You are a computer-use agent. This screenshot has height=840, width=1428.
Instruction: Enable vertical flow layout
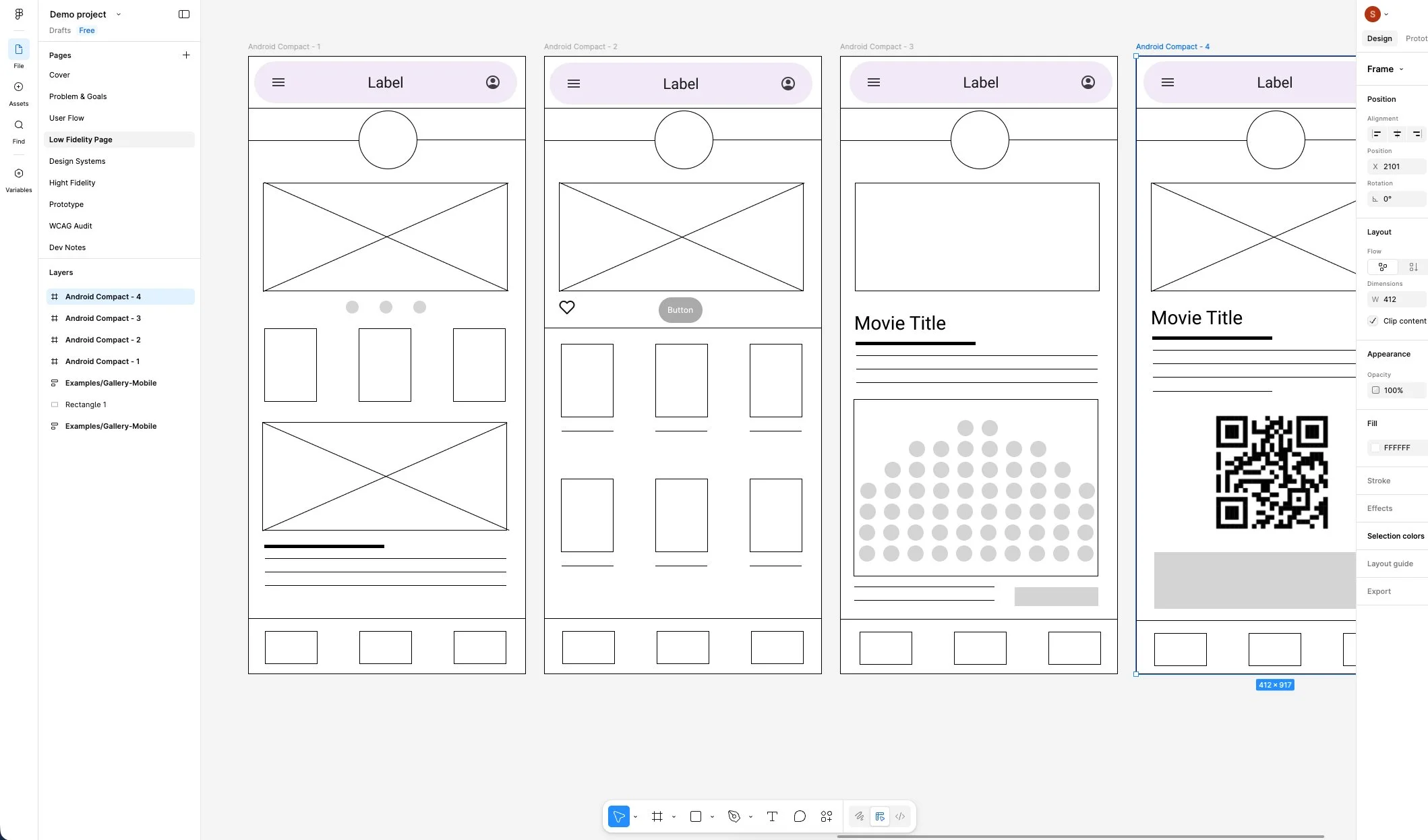pos(1414,267)
